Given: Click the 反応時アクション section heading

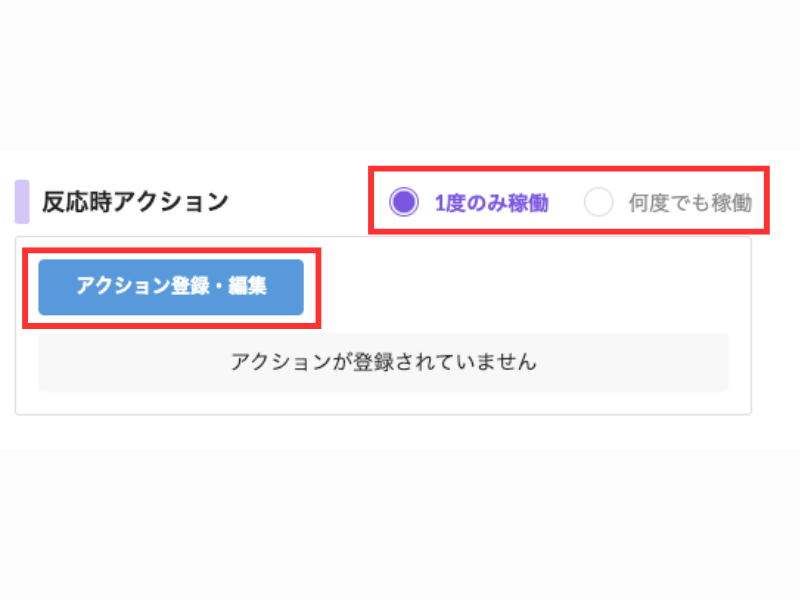Looking at the screenshot, I should pos(135,202).
